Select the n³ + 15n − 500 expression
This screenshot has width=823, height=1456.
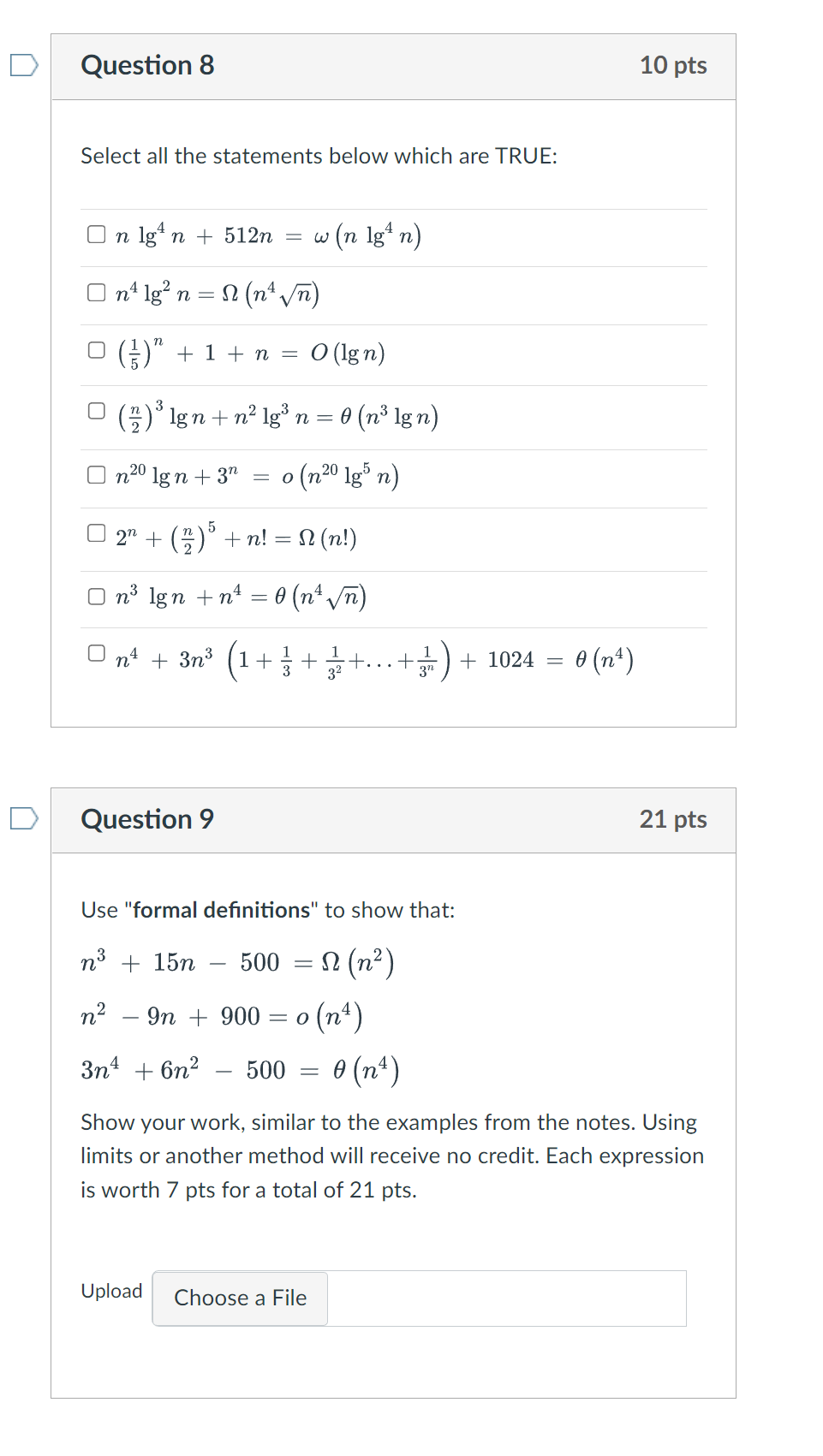coord(236,962)
